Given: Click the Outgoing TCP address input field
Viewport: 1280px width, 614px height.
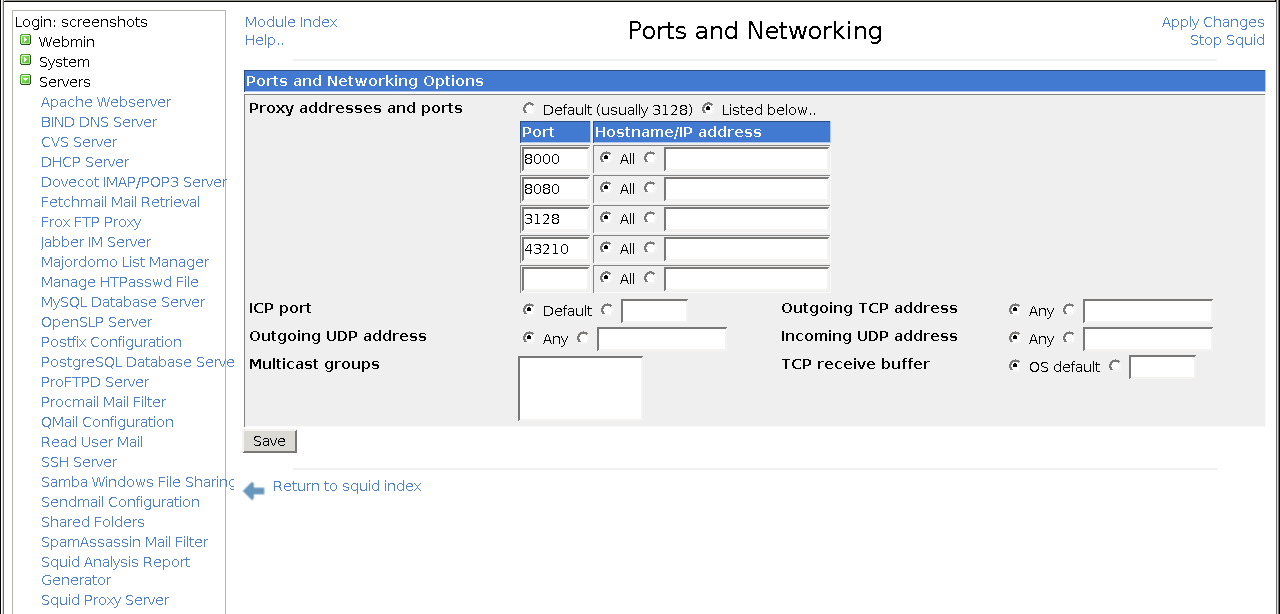Looking at the screenshot, I should [x=1148, y=311].
